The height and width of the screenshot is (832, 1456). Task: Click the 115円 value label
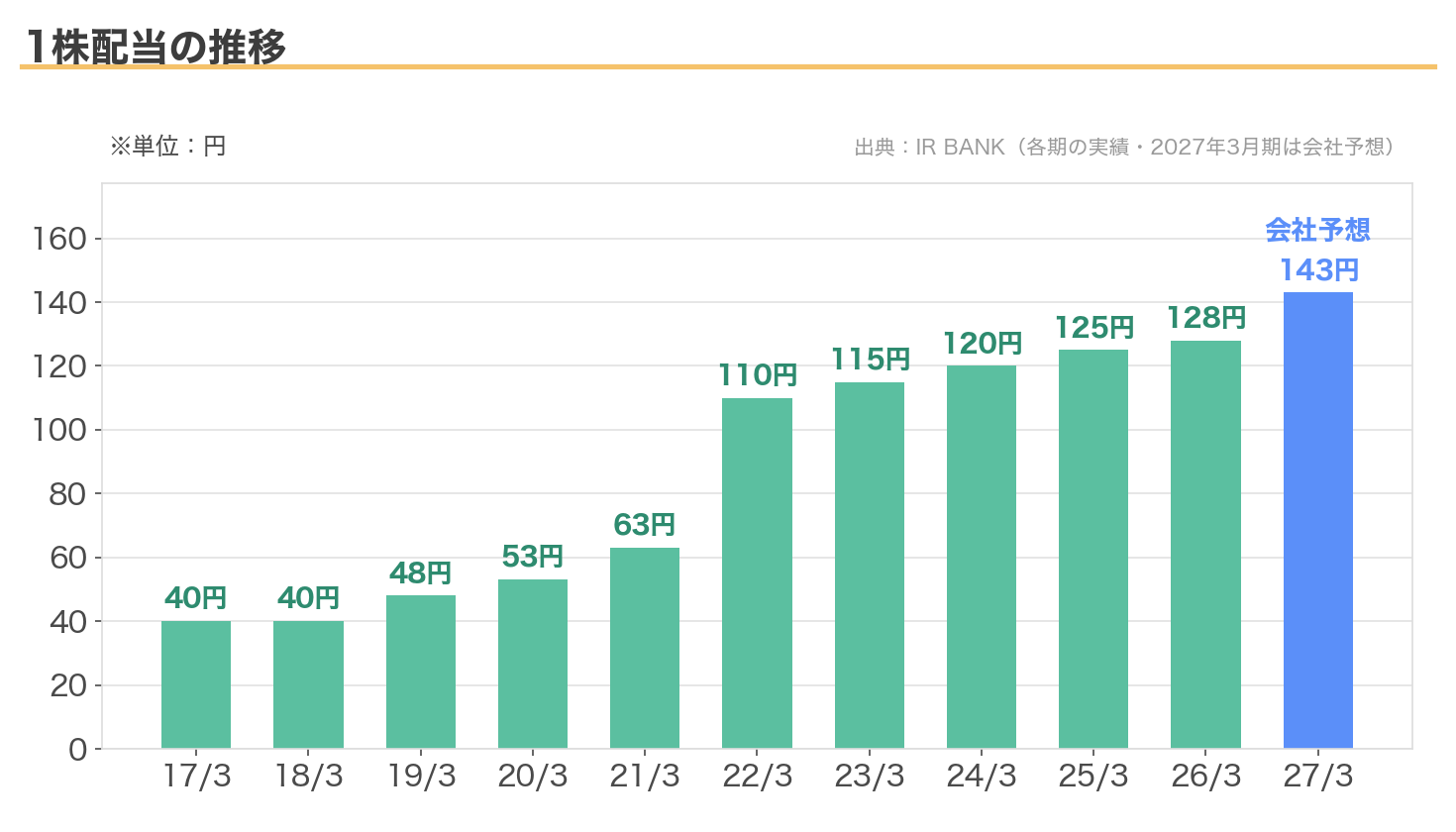coord(870,359)
